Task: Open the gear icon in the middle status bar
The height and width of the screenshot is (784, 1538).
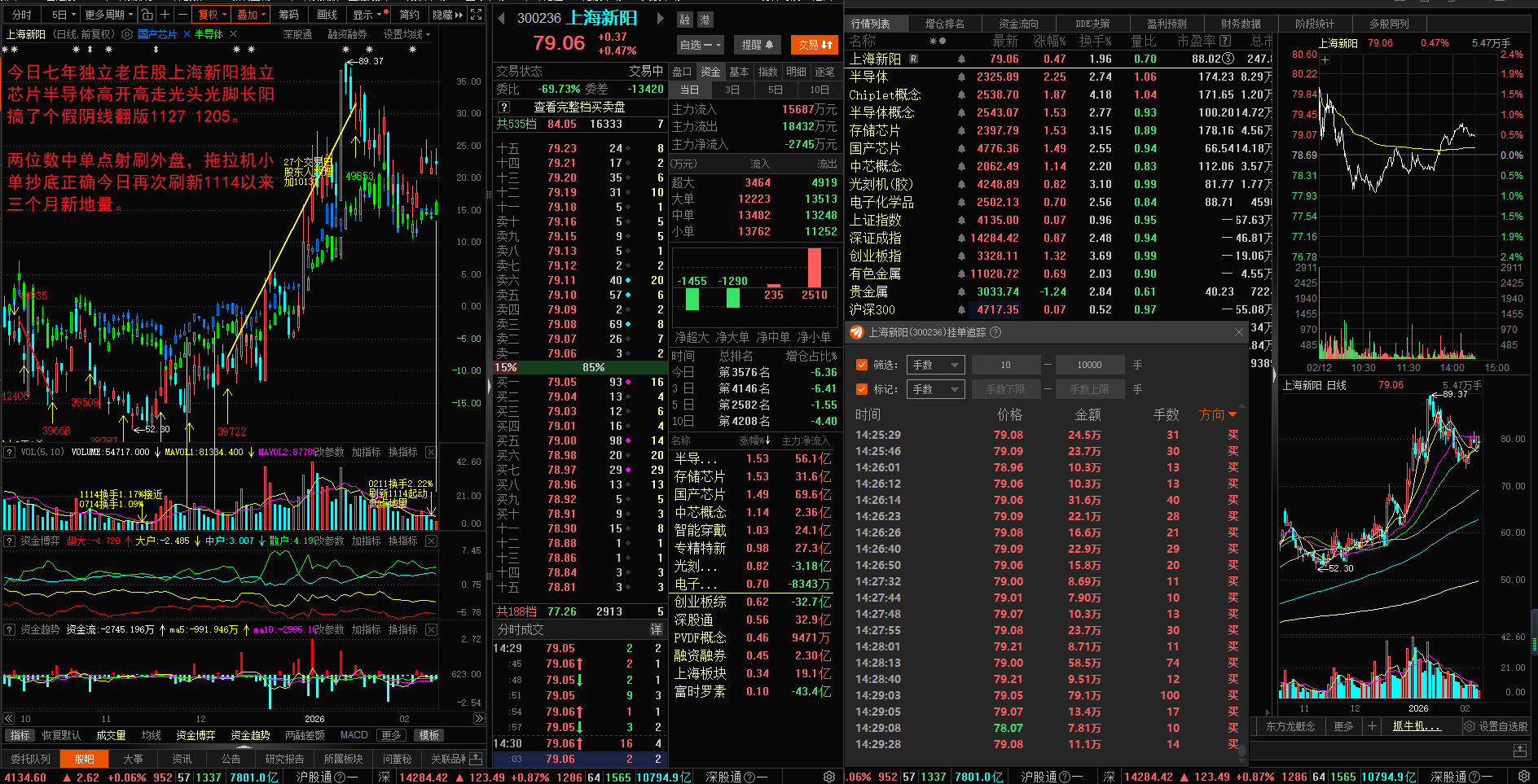Action: 829,777
